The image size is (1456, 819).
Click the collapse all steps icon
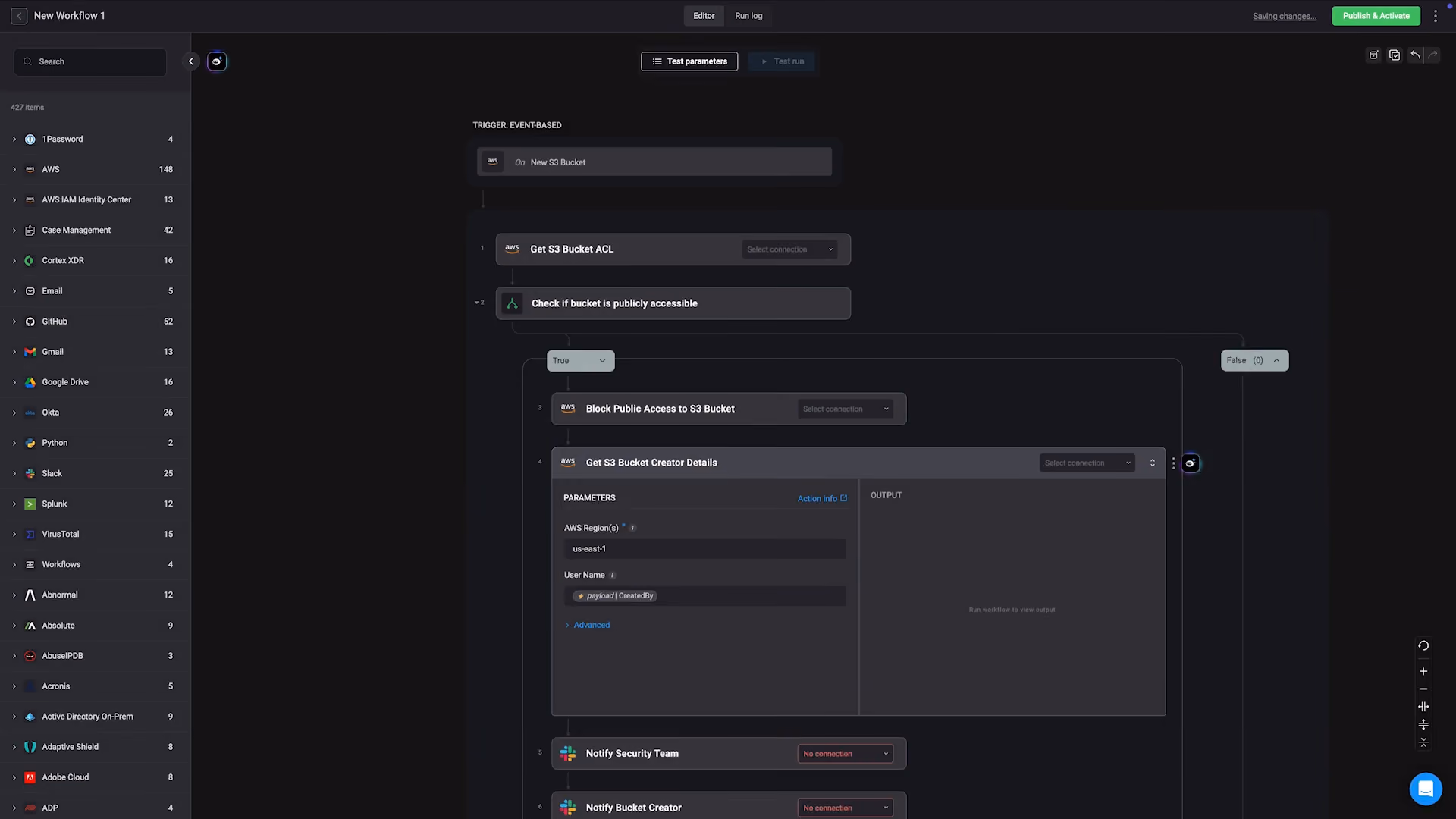1423,742
